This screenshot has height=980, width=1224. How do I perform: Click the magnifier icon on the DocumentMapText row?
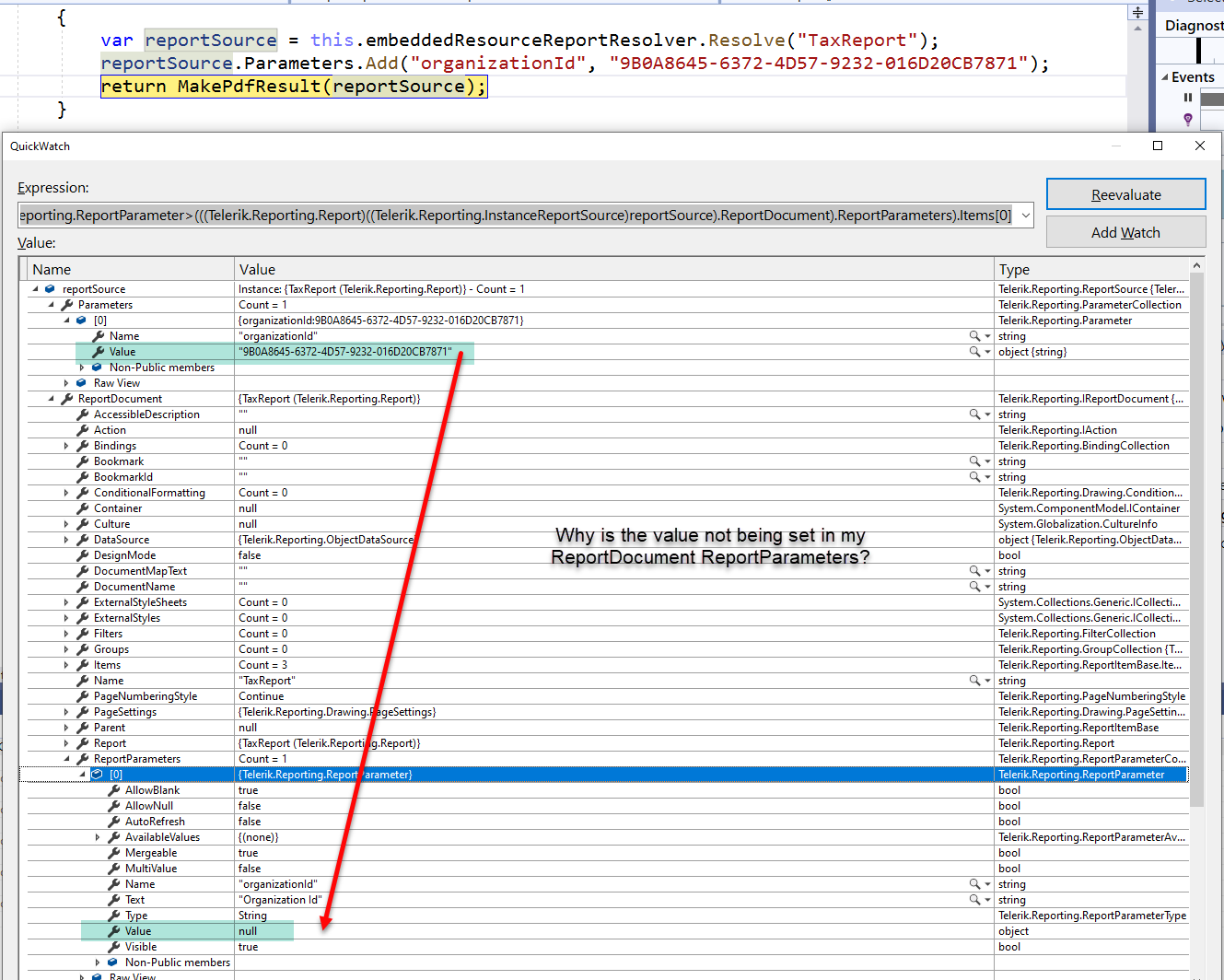tap(973, 571)
